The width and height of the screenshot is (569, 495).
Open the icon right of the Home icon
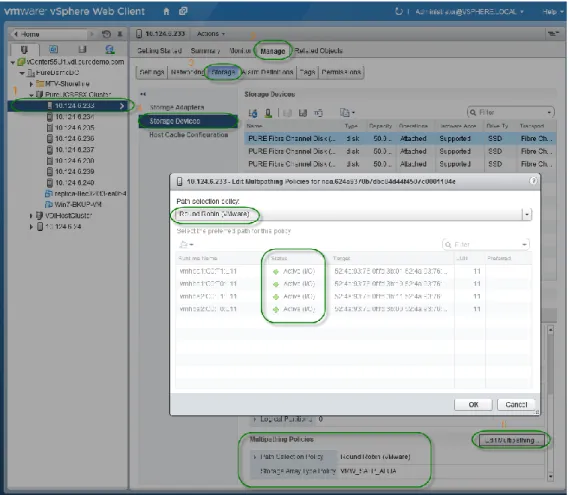point(183,11)
